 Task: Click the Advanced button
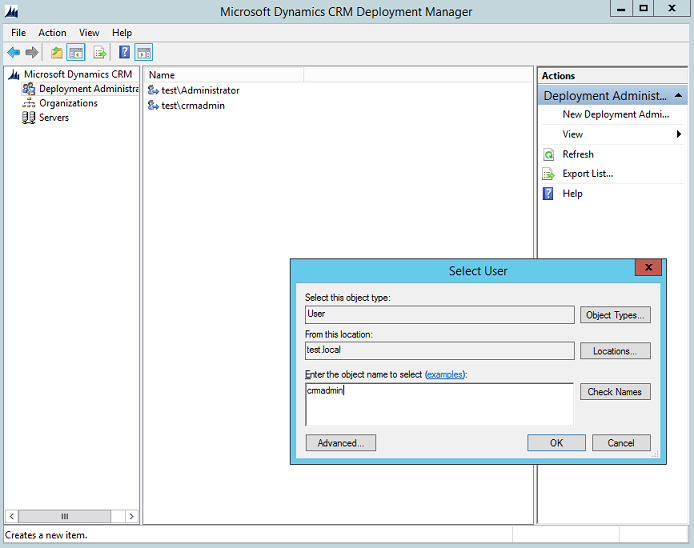point(341,443)
